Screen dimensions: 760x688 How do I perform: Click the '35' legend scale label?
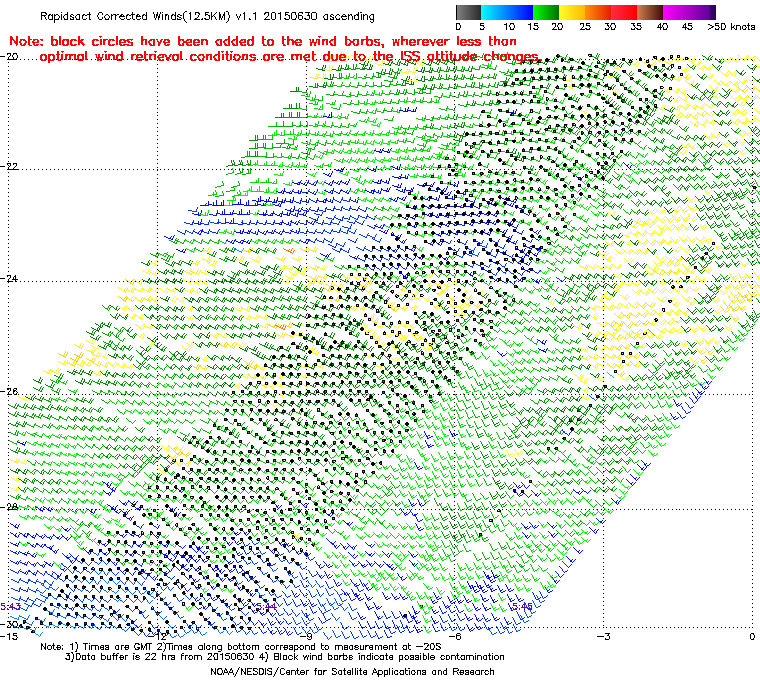[636, 27]
